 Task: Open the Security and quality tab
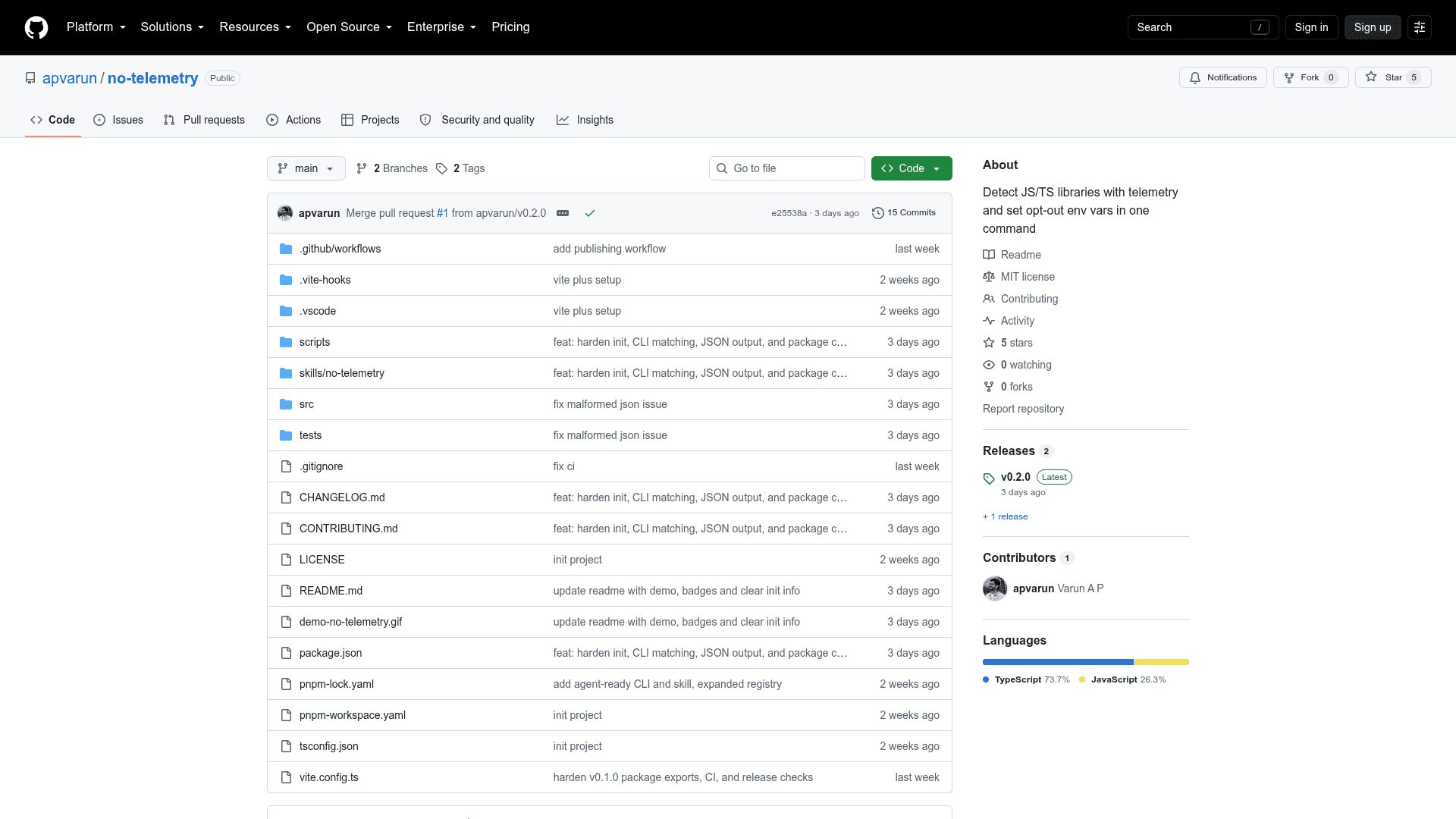[477, 120]
